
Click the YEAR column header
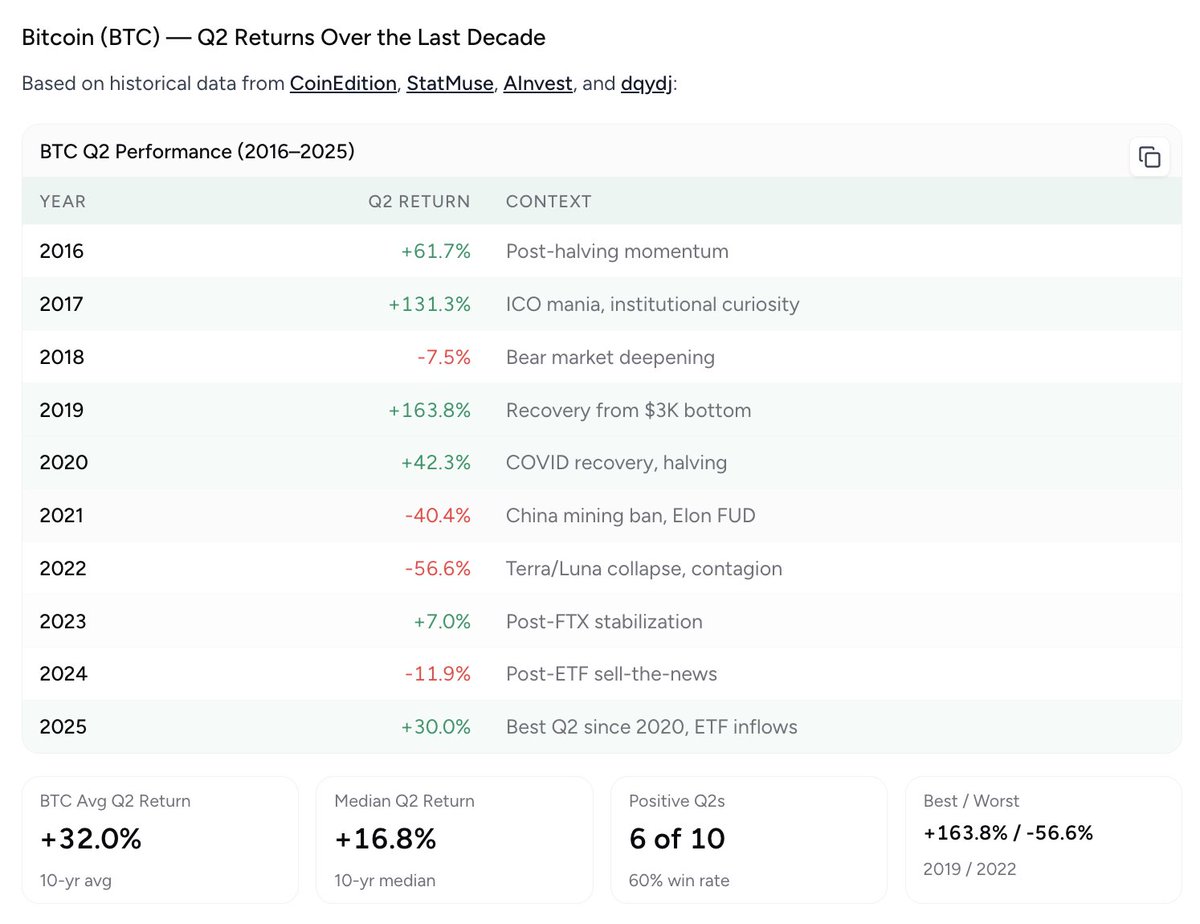[x=63, y=201]
